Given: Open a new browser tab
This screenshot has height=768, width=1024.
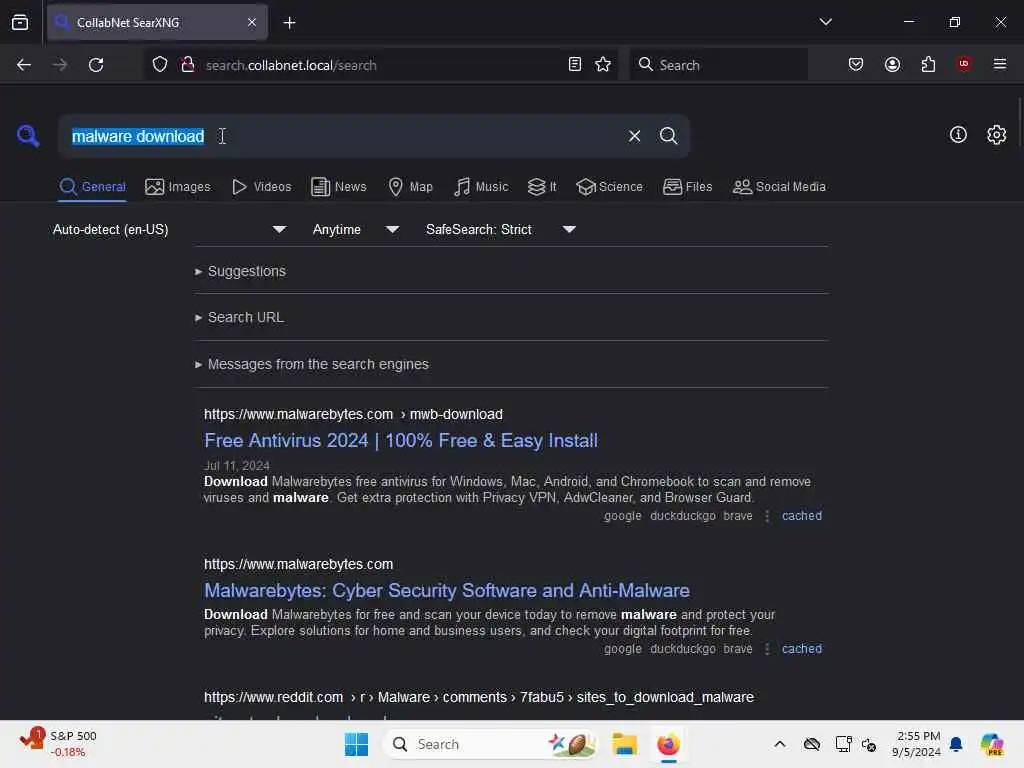Looking at the screenshot, I should click(289, 23).
